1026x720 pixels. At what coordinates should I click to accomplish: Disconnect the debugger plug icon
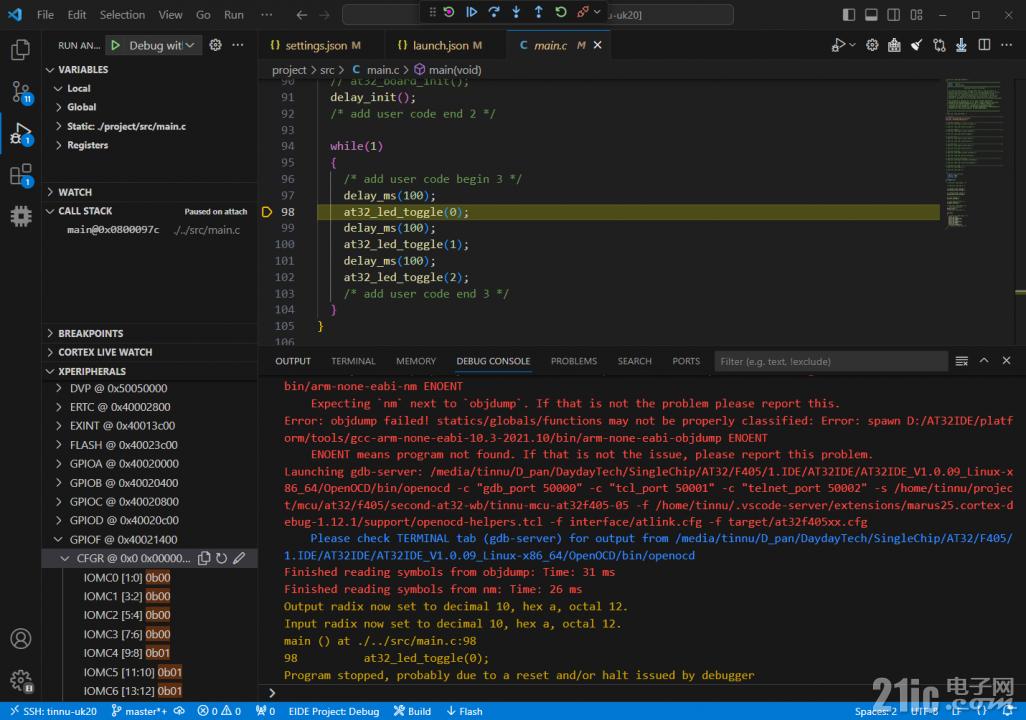582,12
